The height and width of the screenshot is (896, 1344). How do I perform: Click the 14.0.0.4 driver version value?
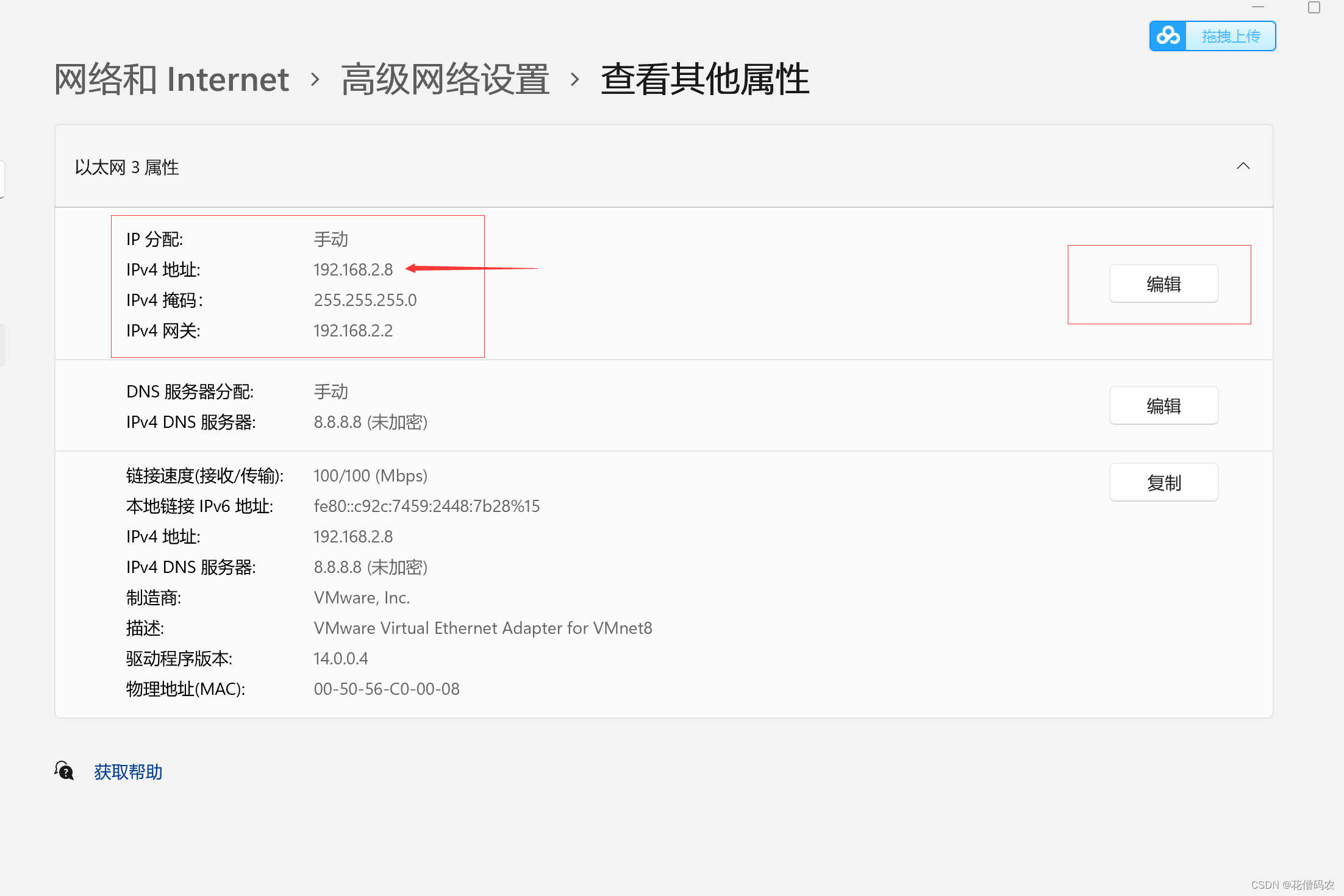340,658
